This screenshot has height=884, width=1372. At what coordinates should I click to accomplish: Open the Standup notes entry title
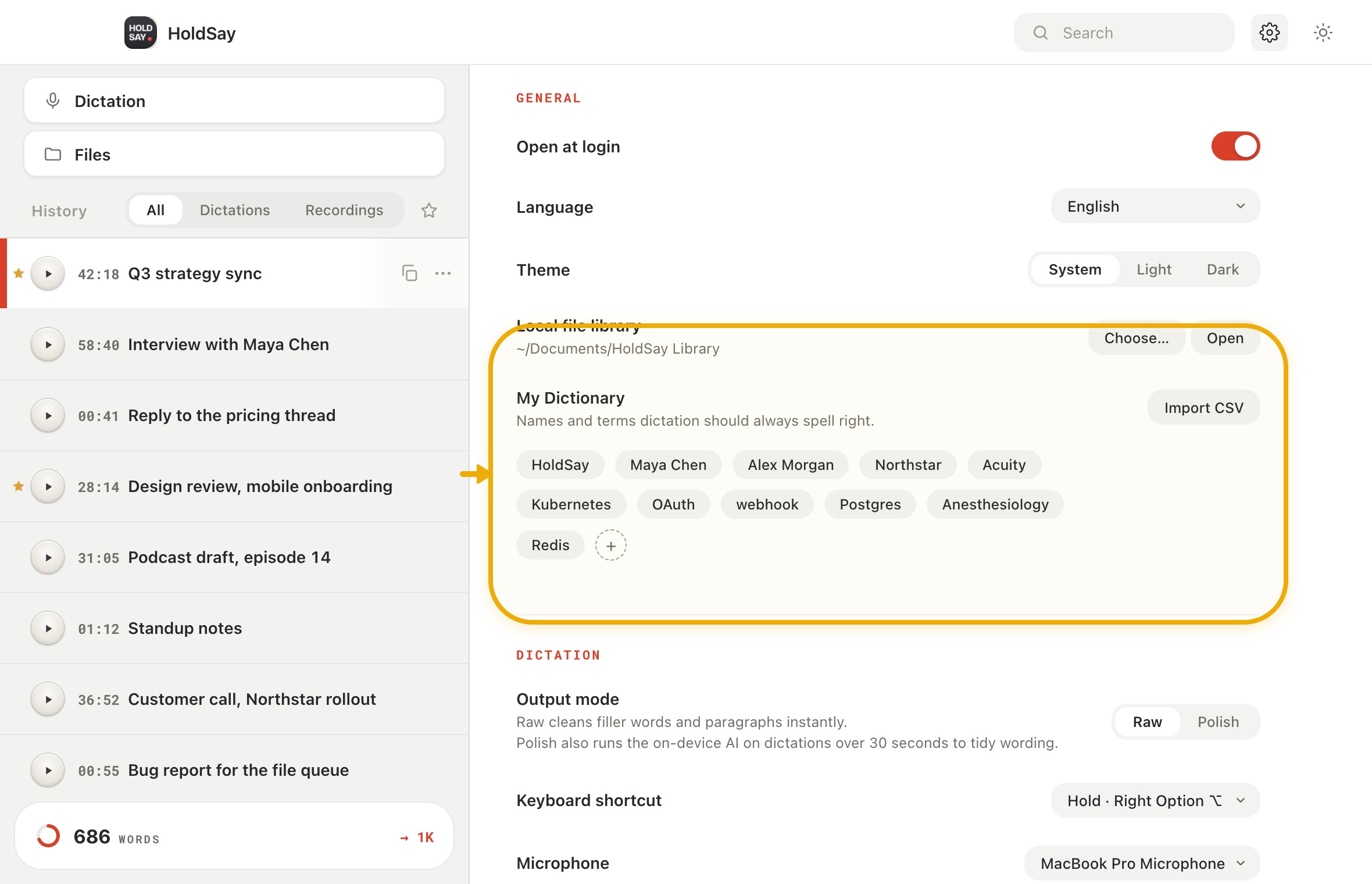click(x=185, y=628)
